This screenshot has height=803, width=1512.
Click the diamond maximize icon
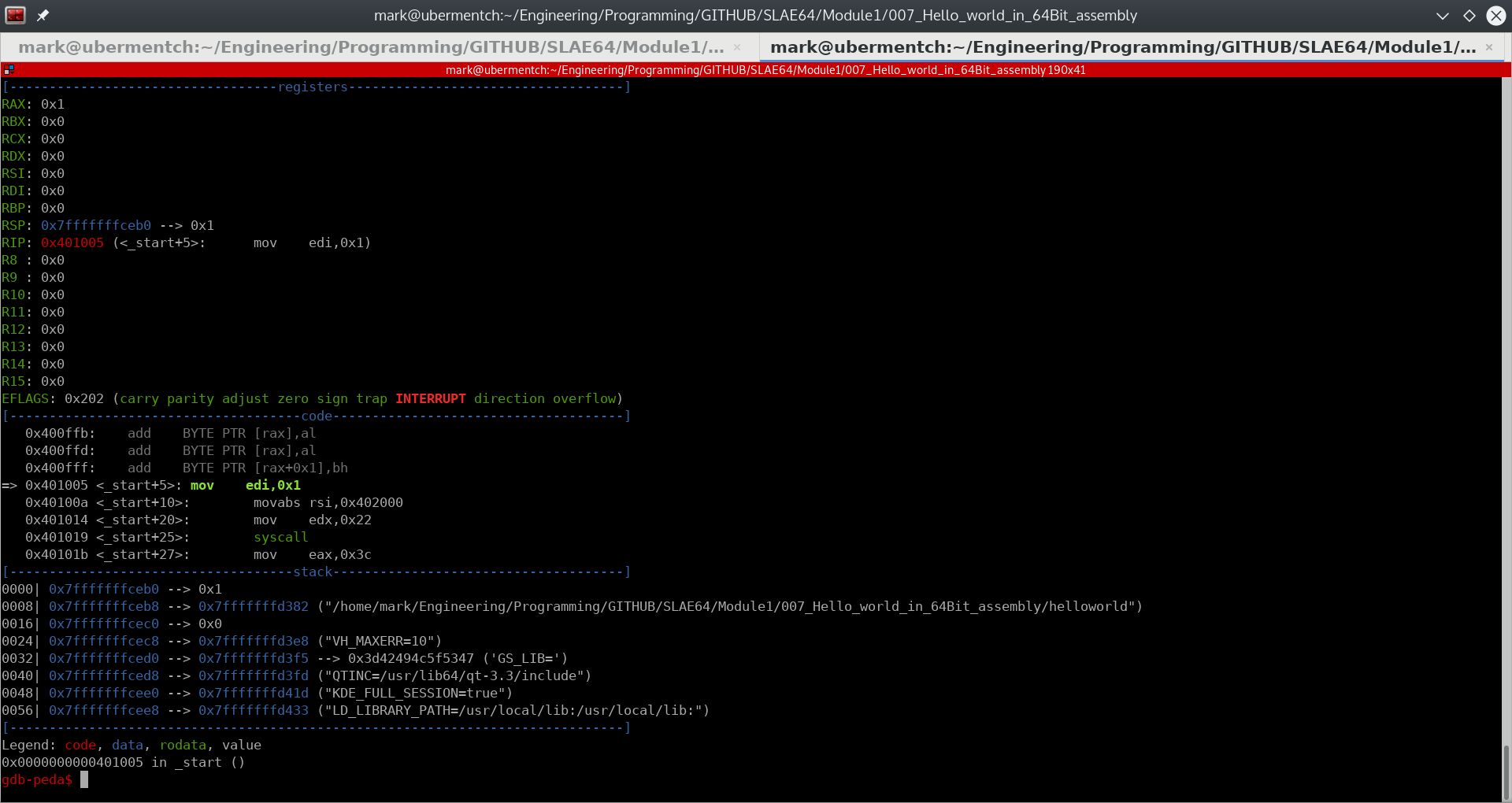[1469, 15]
